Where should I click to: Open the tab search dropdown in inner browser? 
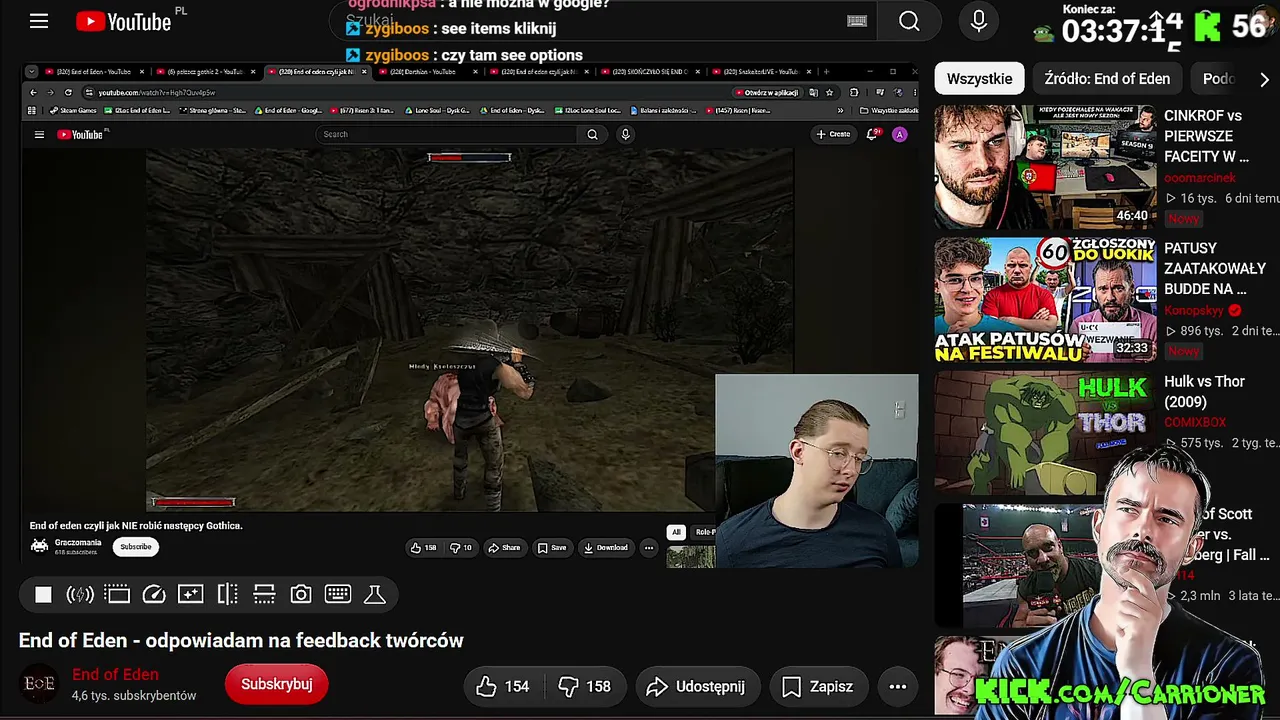[x=32, y=72]
